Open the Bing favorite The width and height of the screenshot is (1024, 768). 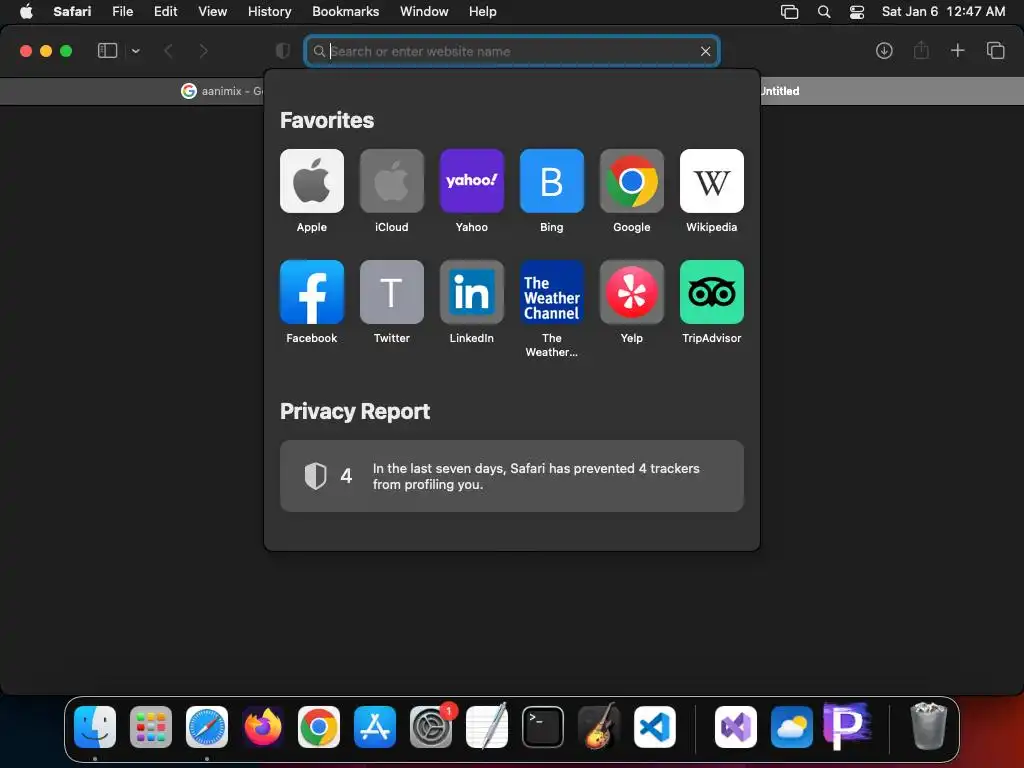point(551,181)
